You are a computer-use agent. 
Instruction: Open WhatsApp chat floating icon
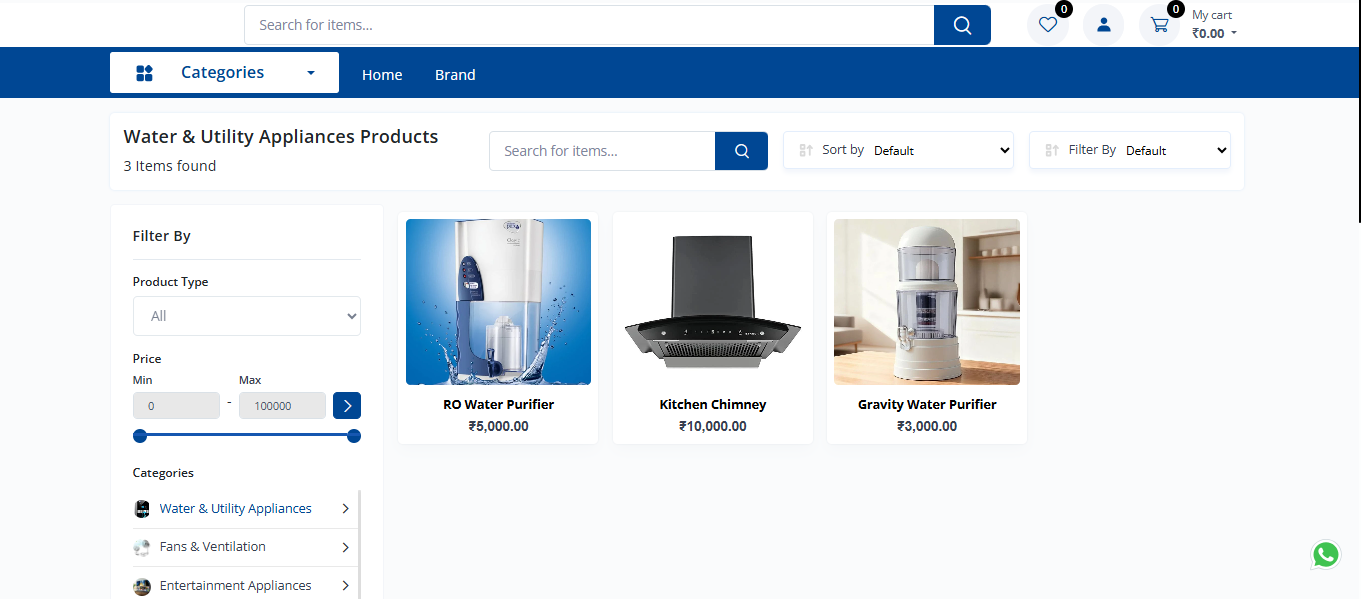point(1325,554)
